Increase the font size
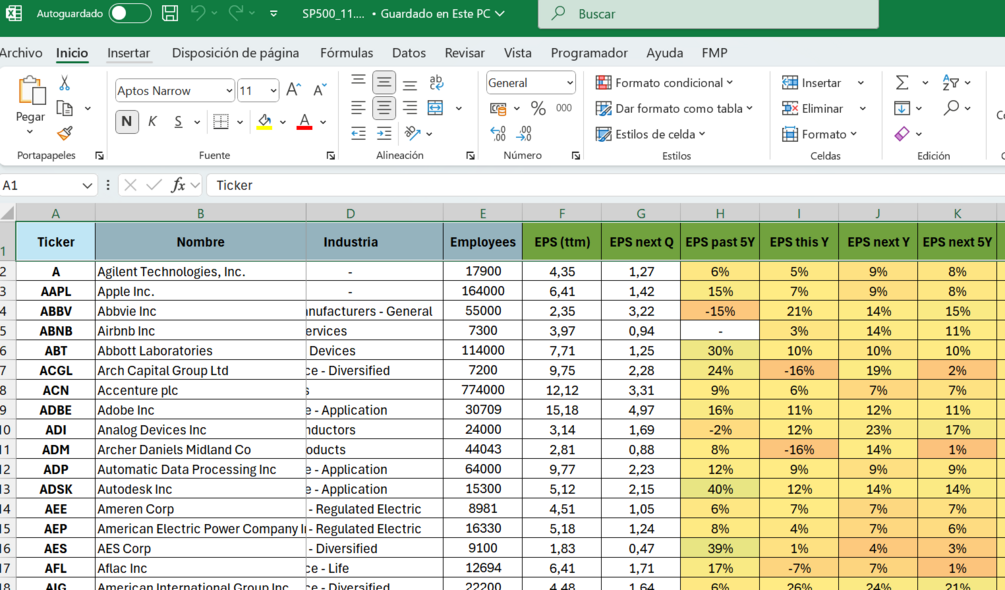 coord(294,90)
